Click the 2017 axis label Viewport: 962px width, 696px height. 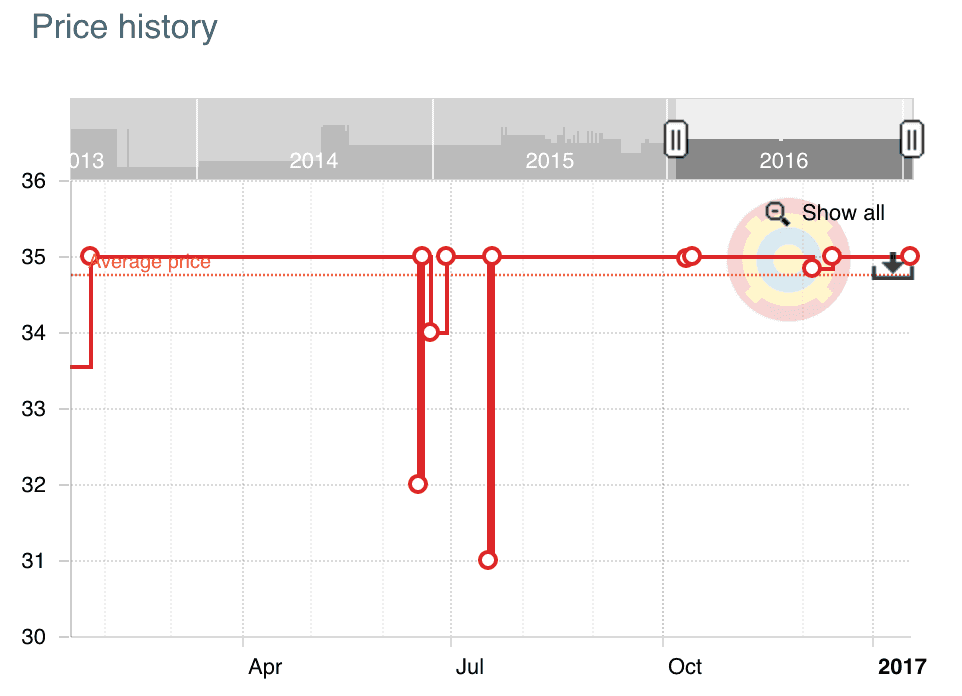(x=902, y=667)
